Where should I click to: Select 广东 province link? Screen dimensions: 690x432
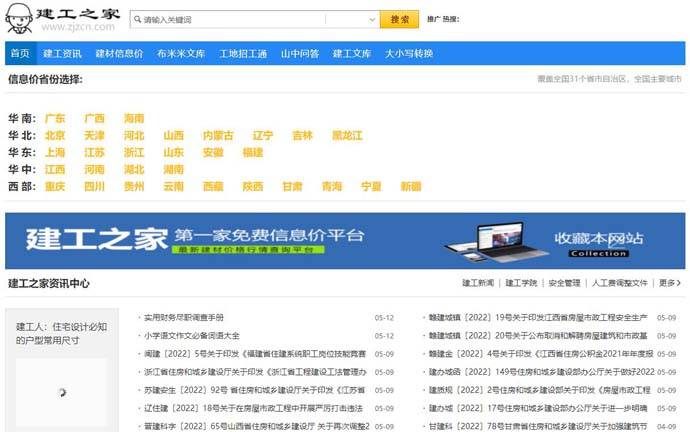click(x=55, y=118)
